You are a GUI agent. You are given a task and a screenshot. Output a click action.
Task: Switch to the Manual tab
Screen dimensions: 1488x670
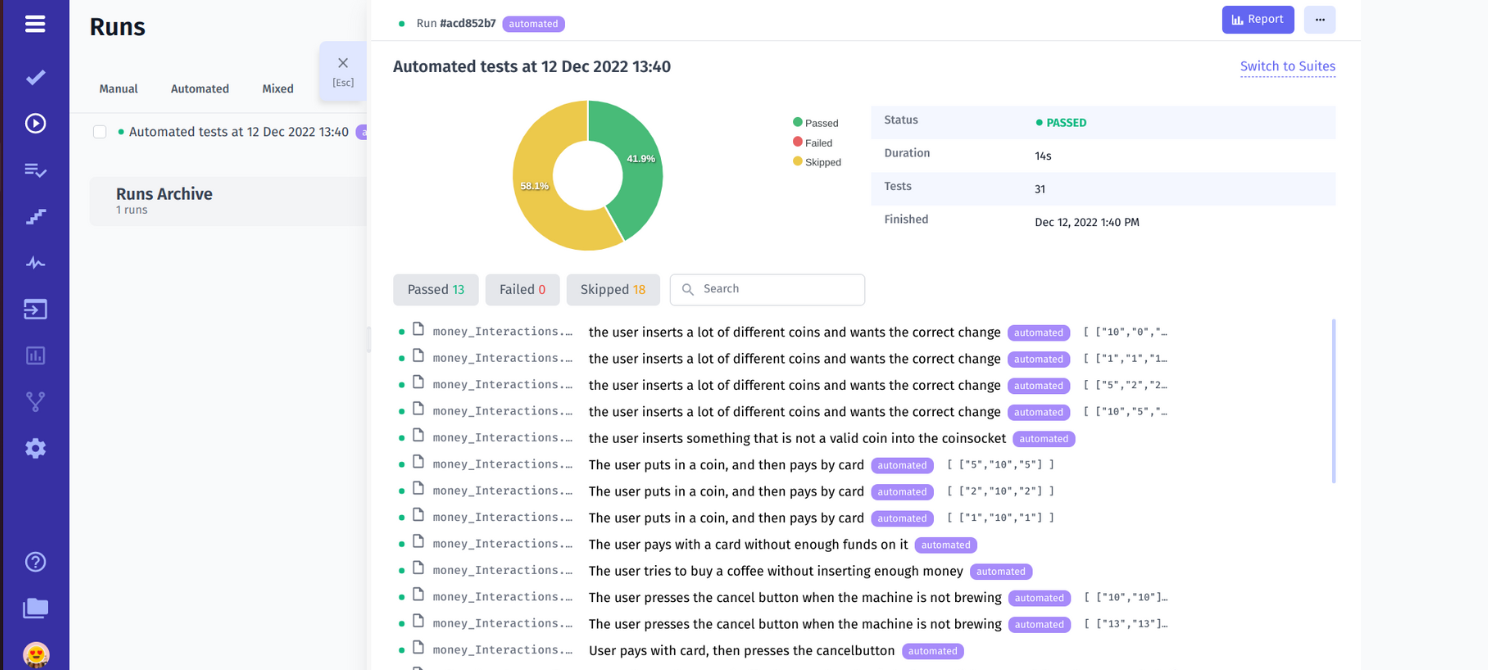point(118,88)
